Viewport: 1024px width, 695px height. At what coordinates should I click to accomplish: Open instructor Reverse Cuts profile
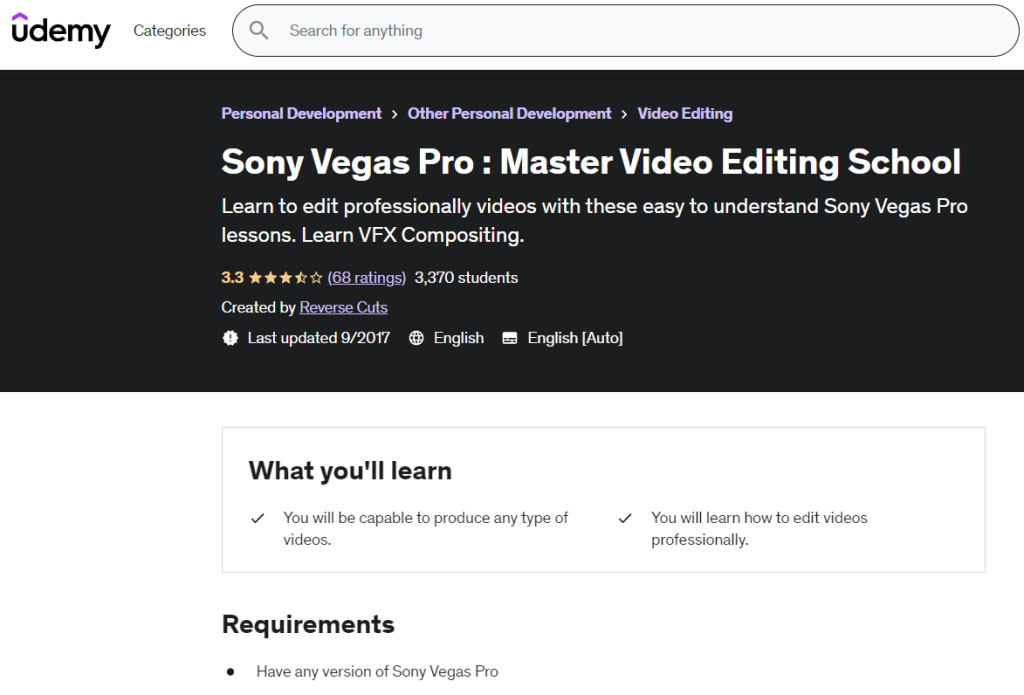(x=343, y=307)
